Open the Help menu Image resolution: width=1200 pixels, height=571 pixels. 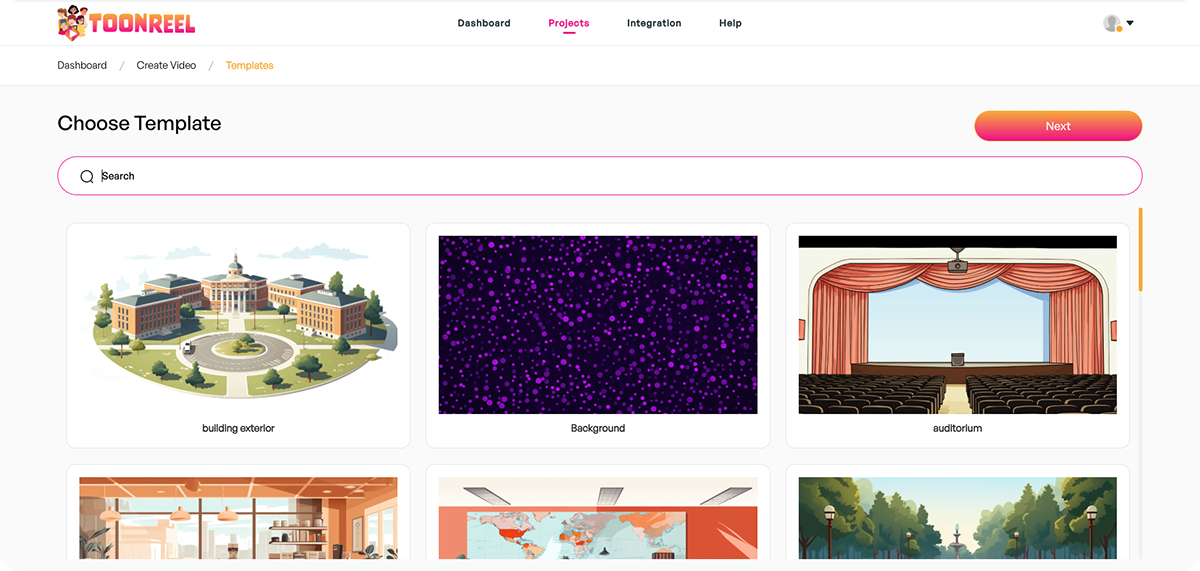(730, 23)
